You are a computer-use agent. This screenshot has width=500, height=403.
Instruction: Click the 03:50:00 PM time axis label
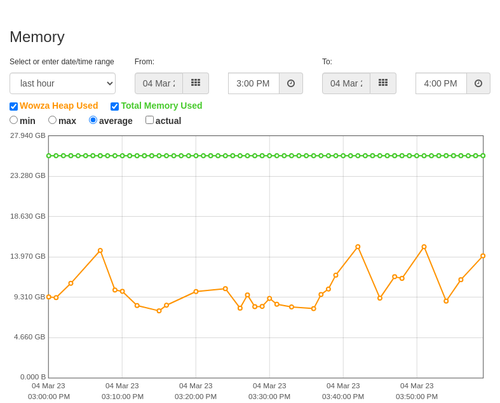point(417,397)
